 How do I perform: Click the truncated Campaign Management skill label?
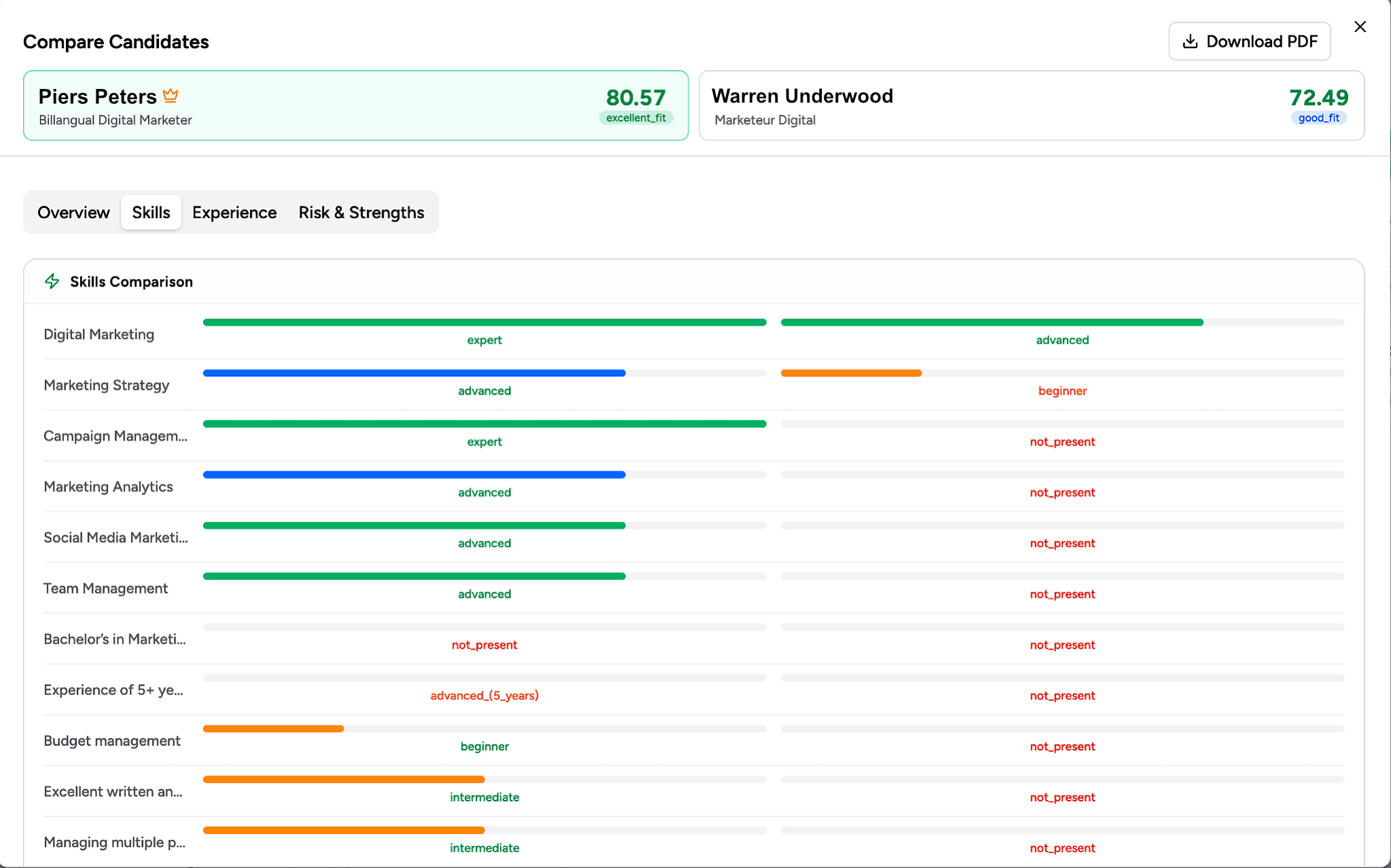tap(115, 436)
